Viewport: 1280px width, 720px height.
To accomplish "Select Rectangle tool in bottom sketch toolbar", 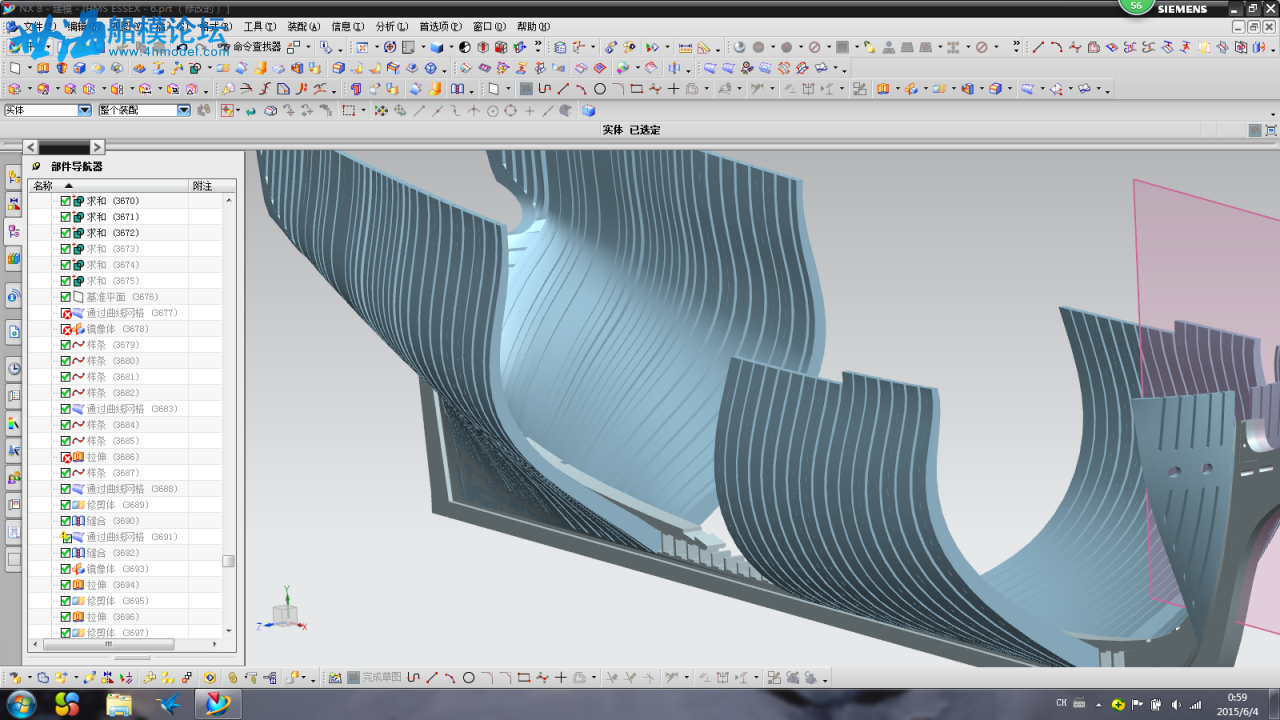I will pos(523,677).
